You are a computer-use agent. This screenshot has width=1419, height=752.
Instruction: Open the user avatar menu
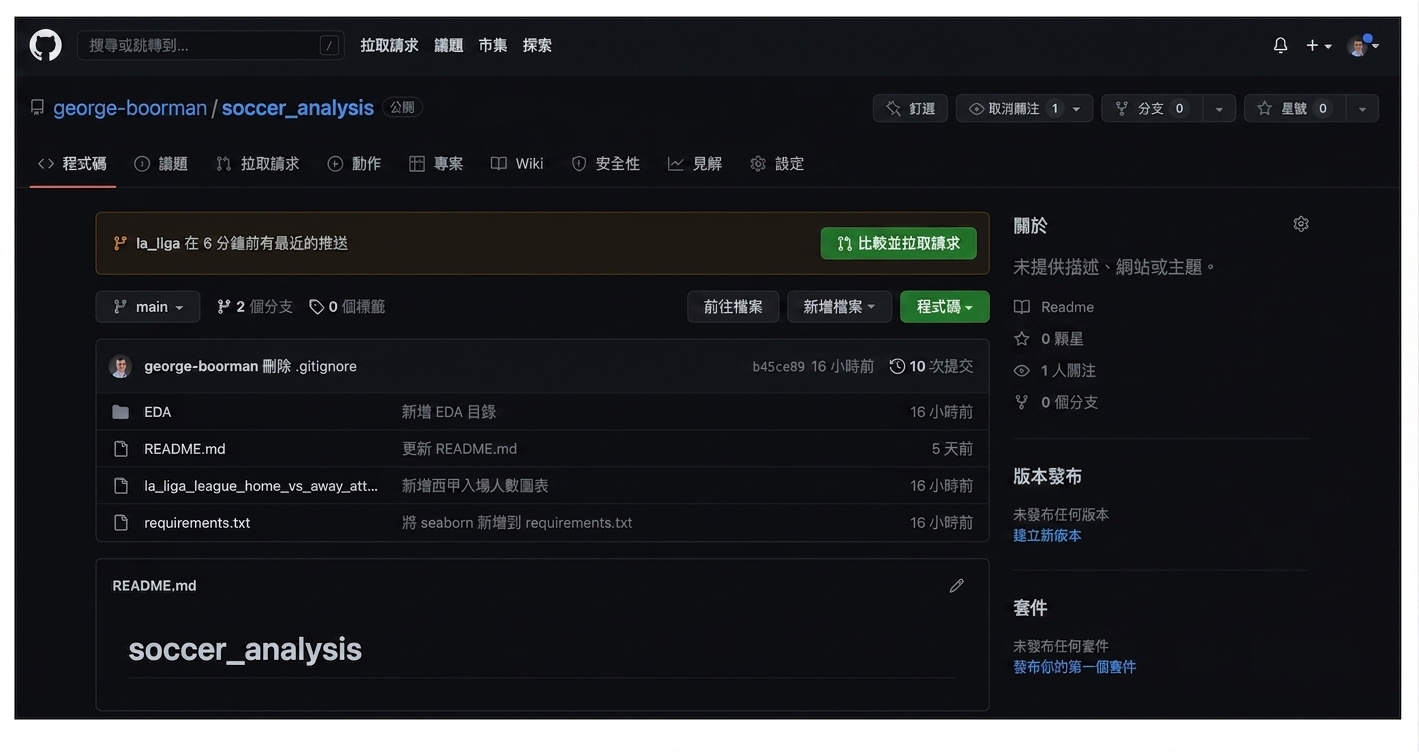pos(1362,45)
